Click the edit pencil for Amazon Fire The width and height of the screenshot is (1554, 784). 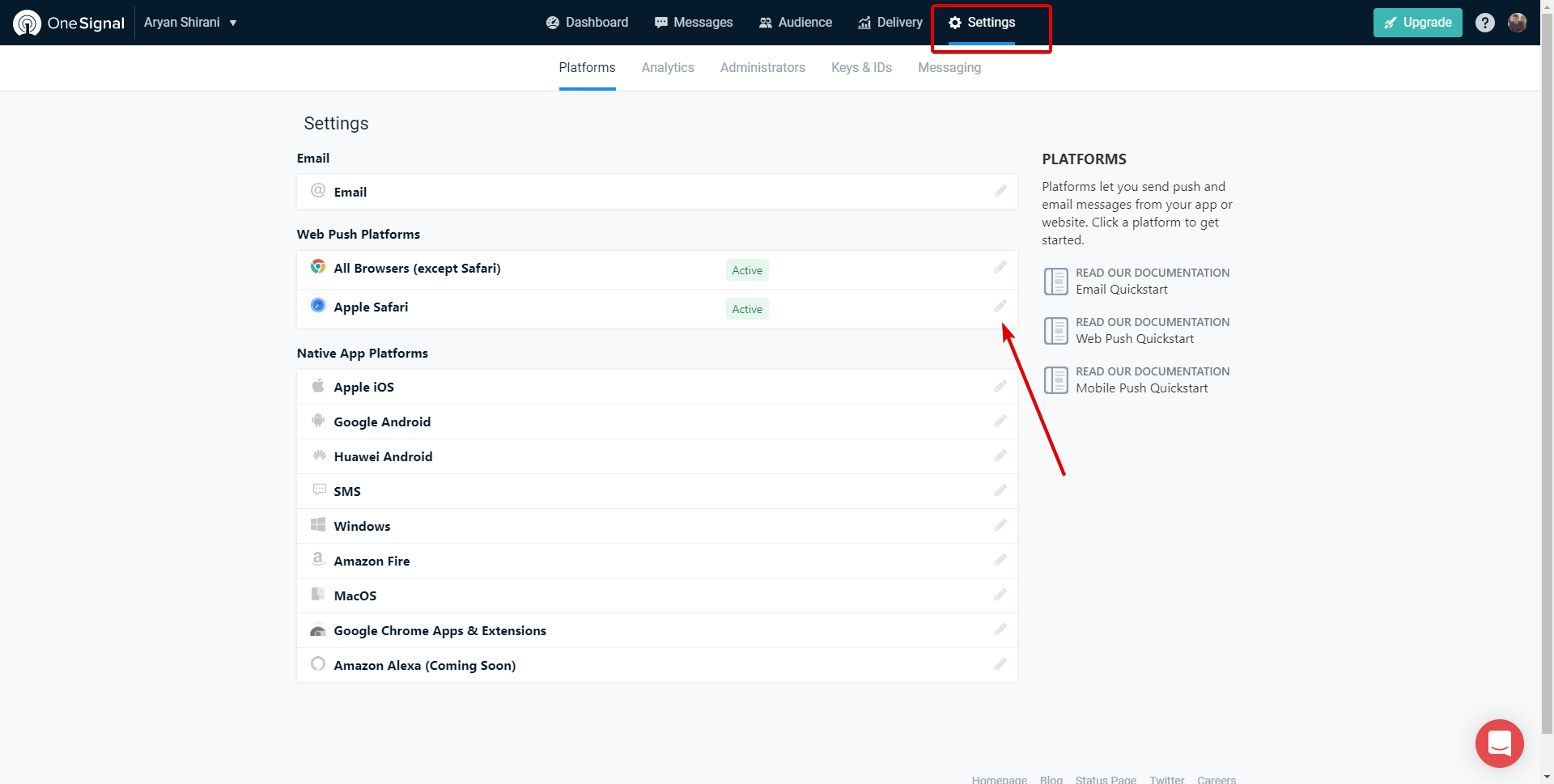click(x=1000, y=560)
